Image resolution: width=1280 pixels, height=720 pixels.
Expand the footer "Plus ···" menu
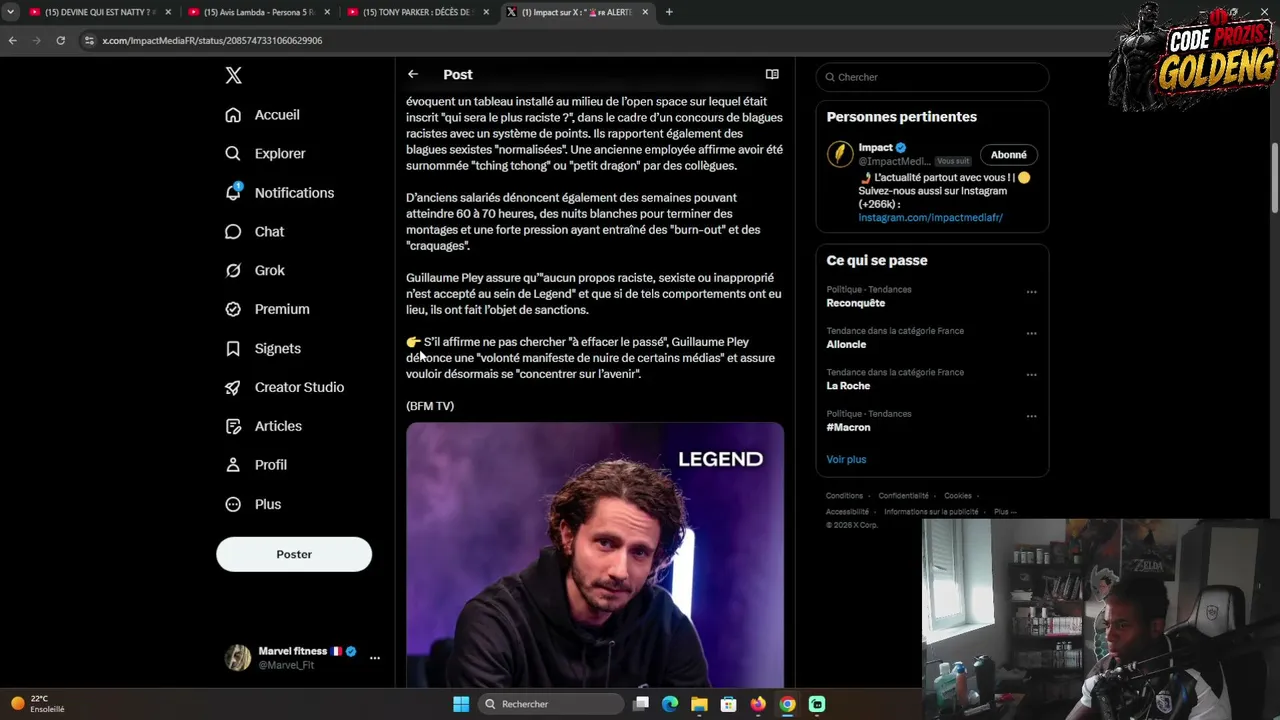click(x=1005, y=512)
